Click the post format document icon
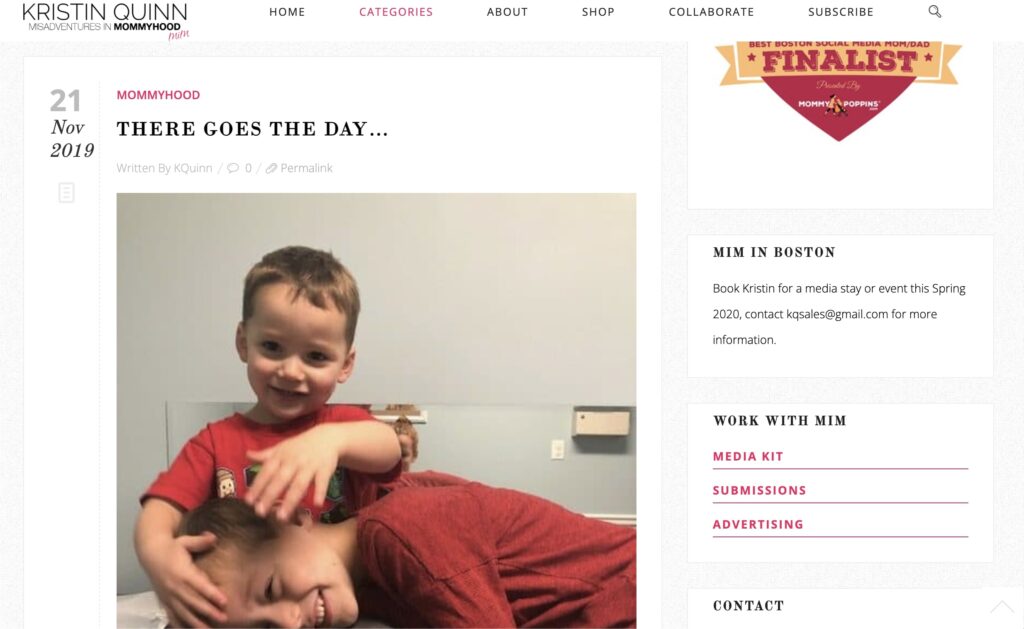 (66, 193)
